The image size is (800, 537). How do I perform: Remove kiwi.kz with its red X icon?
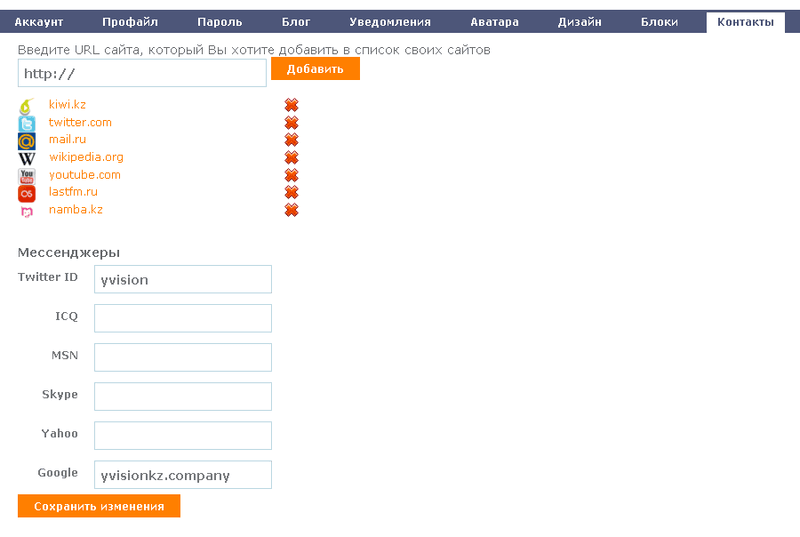click(x=291, y=105)
